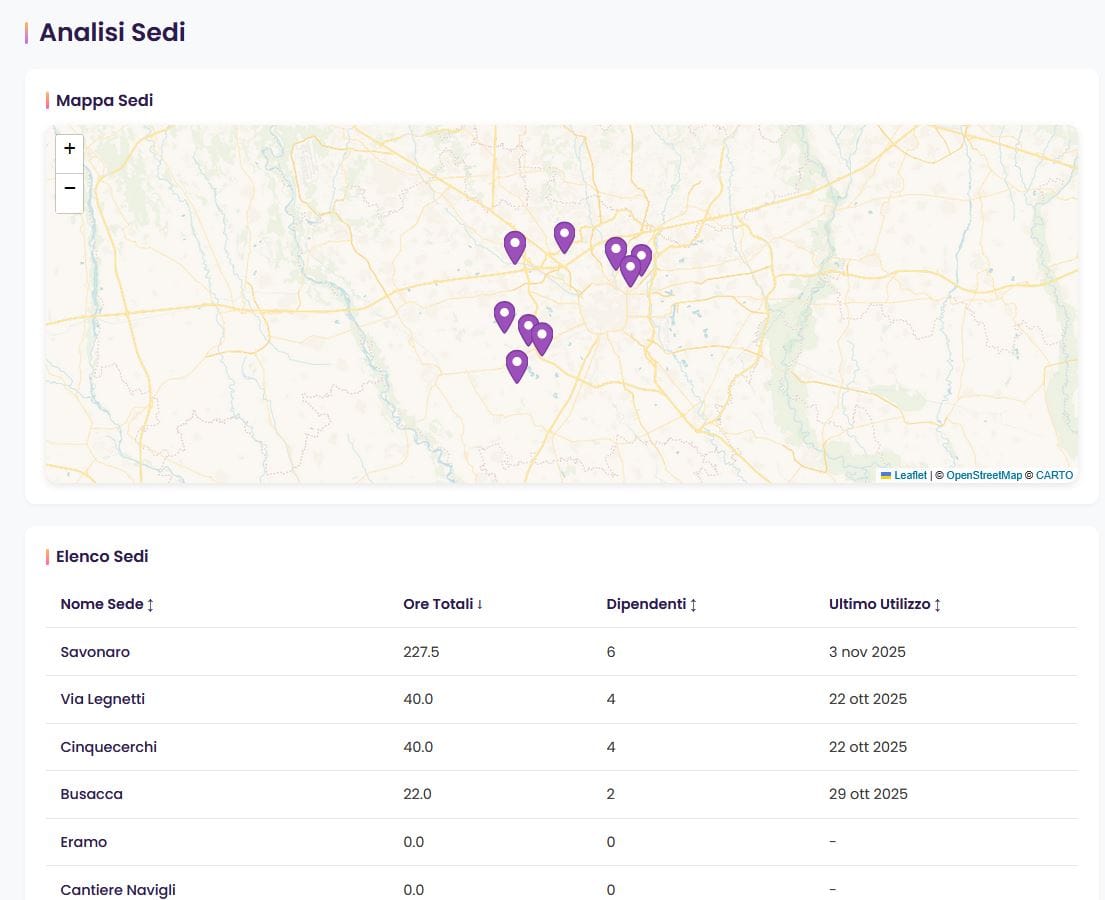Viewport: 1105px width, 900px height.
Task: Click the Elenco Sedi heading
Action: point(102,556)
